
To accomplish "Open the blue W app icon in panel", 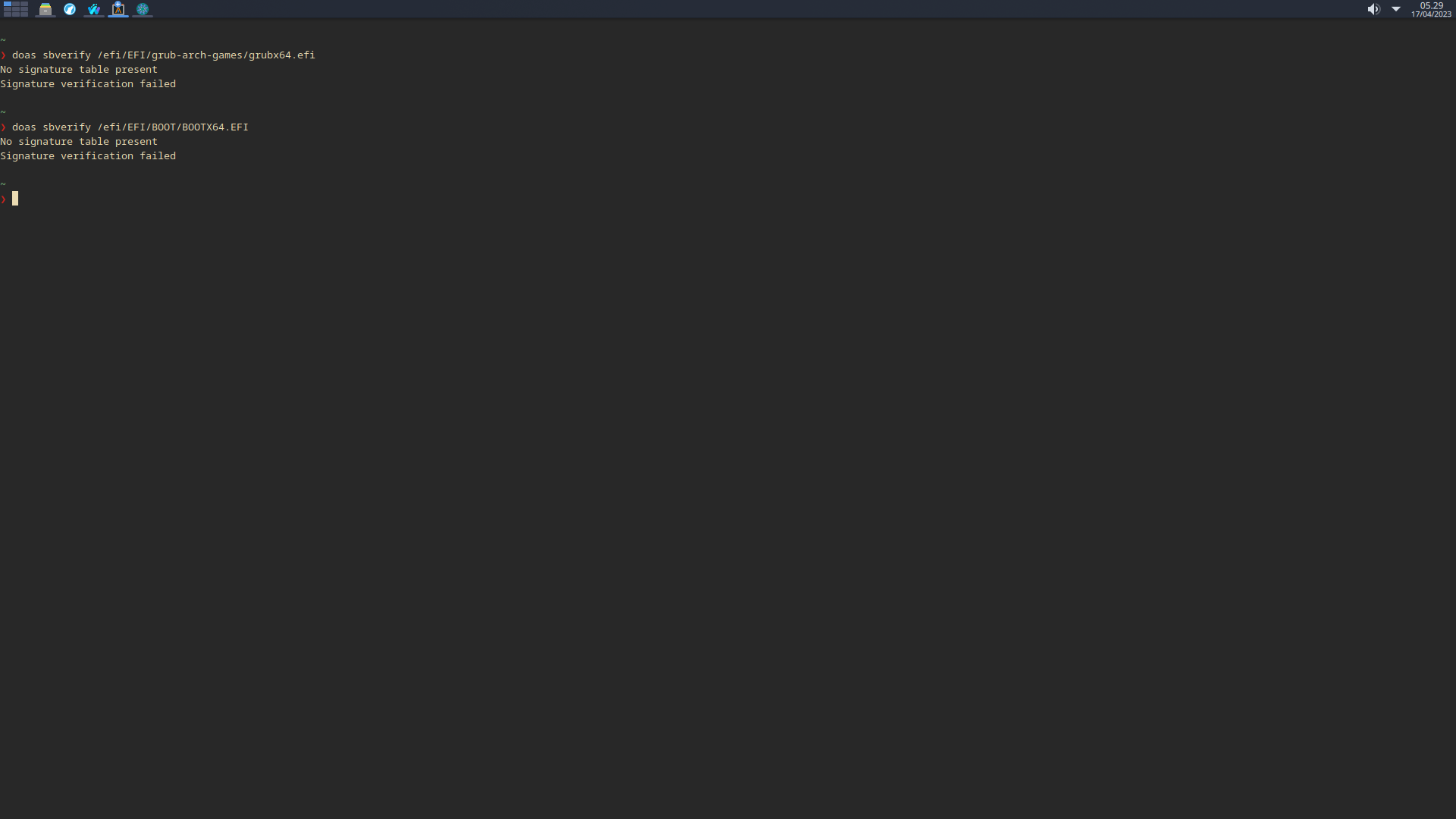I will point(94,9).
